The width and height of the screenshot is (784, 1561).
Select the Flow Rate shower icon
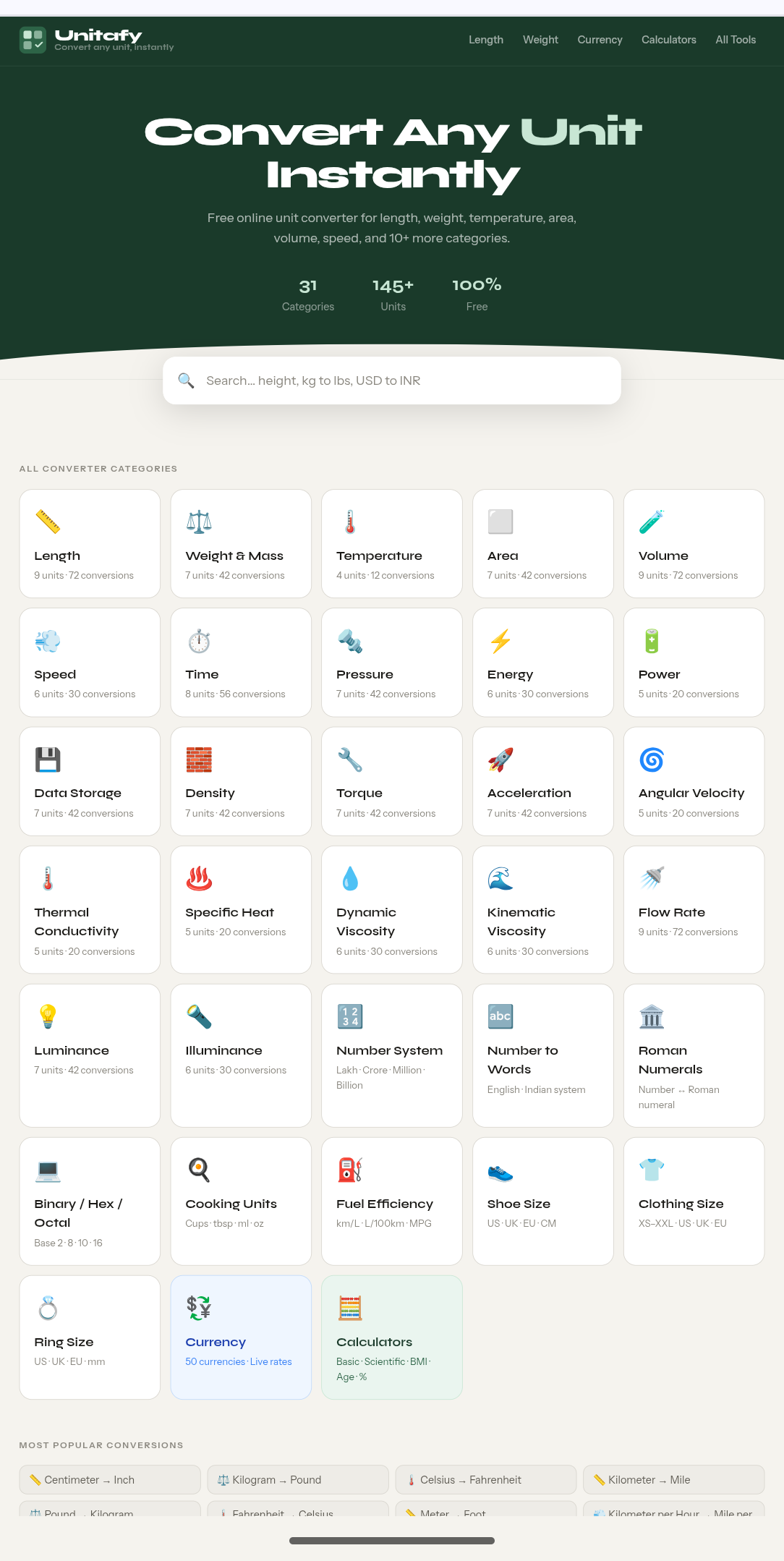(x=652, y=878)
